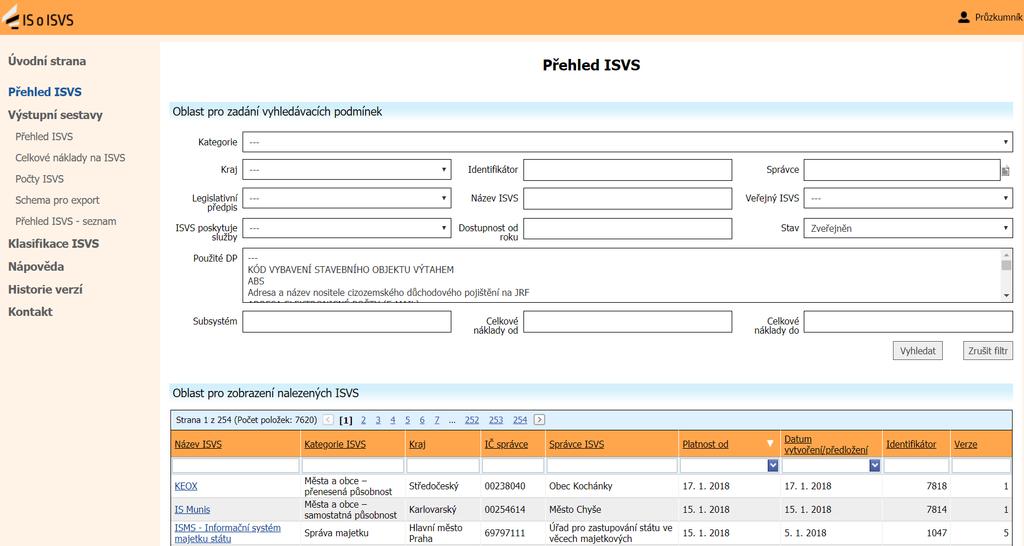Open ISMS - Informační systém majetku státu link
The height and width of the screenshot is (546, 1024).
click(x=227, y=533)
